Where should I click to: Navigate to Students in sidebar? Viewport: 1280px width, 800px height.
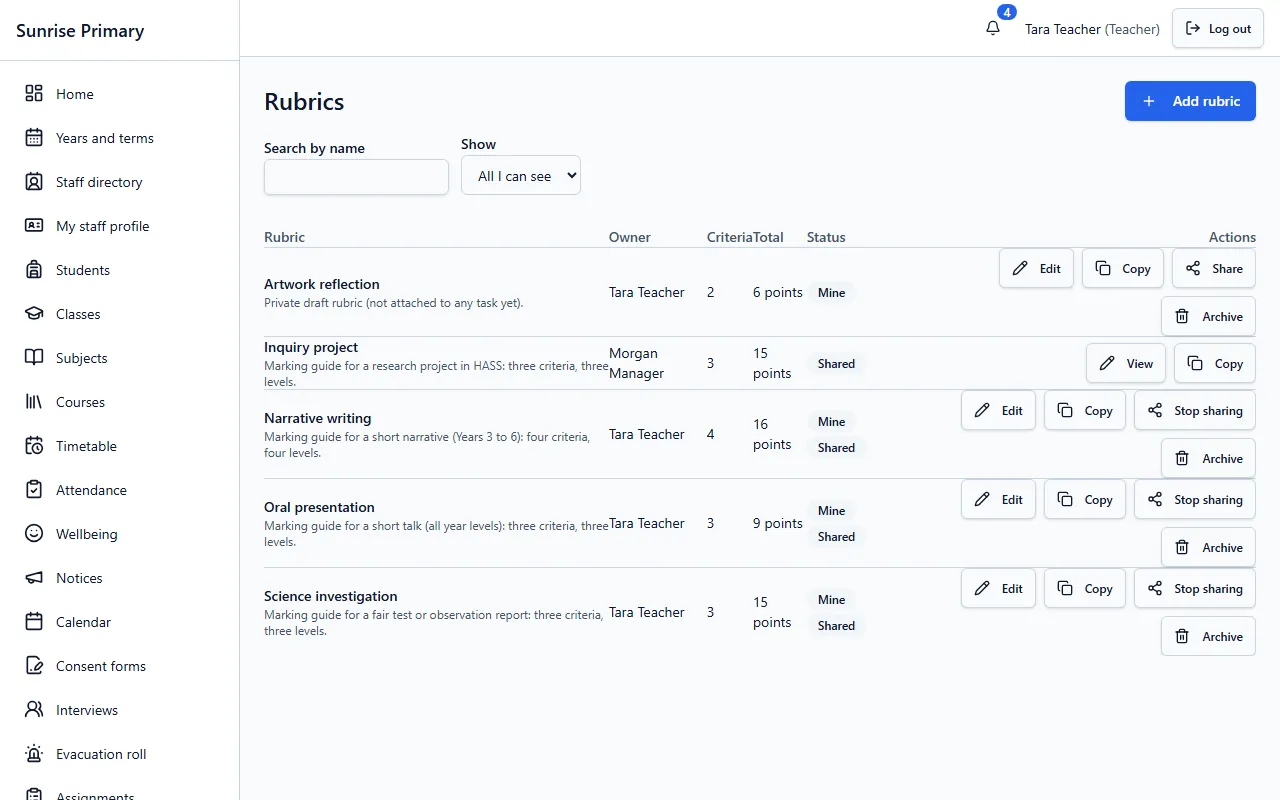click(x=120, y=270)
